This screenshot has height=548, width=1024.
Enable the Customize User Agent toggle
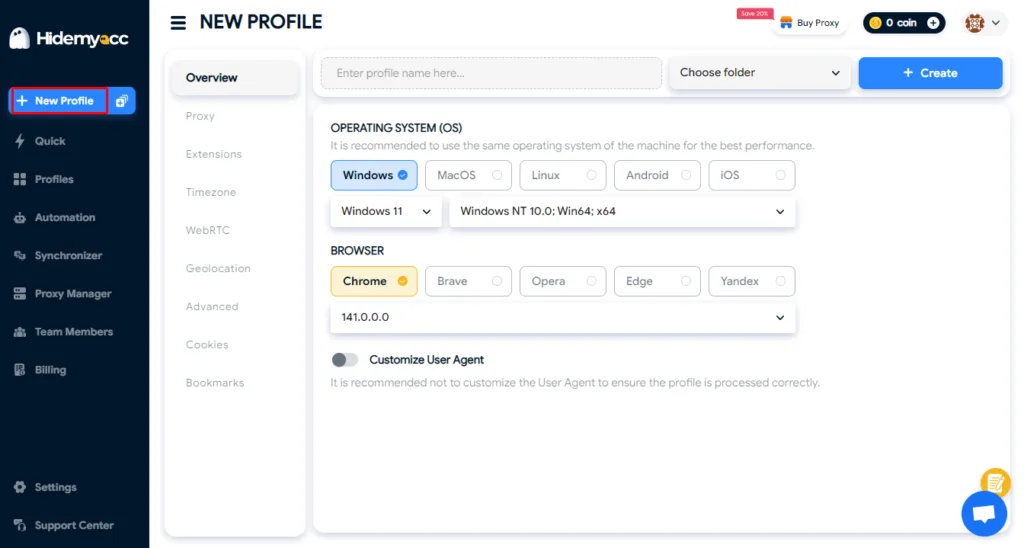coord(345,360)
